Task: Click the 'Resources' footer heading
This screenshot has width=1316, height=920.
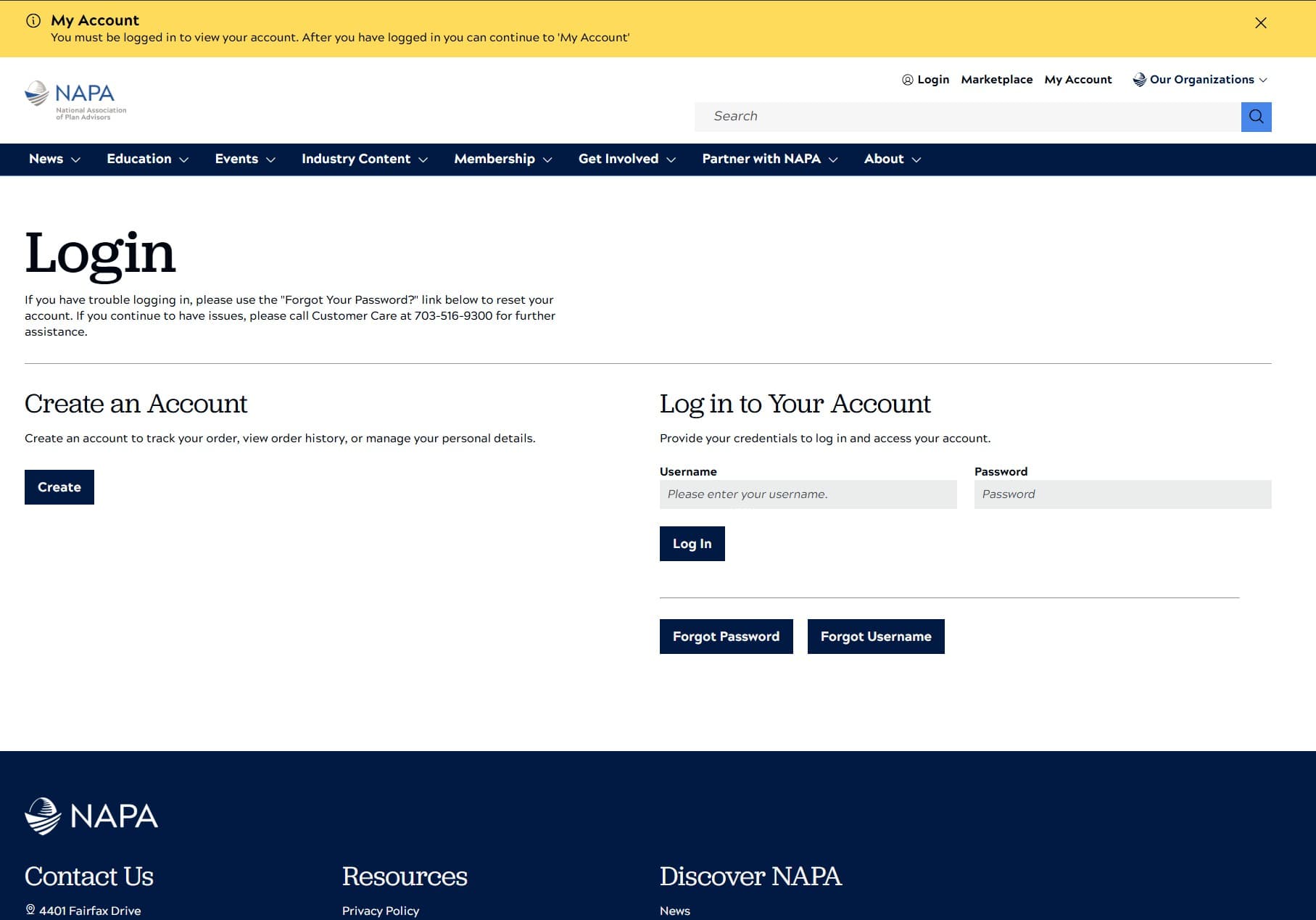Action: (x=405, y=877)
